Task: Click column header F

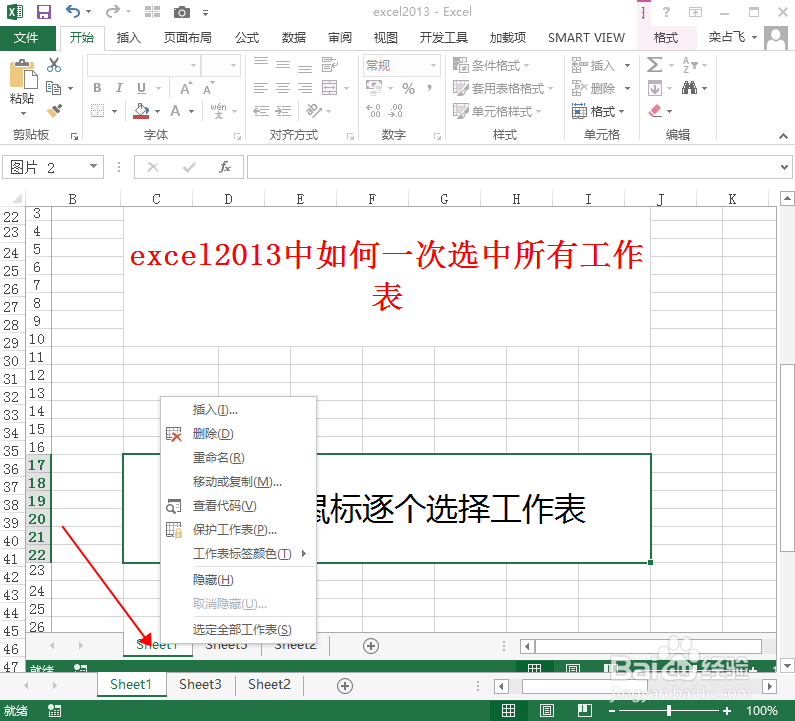Action: pos(372,199)
